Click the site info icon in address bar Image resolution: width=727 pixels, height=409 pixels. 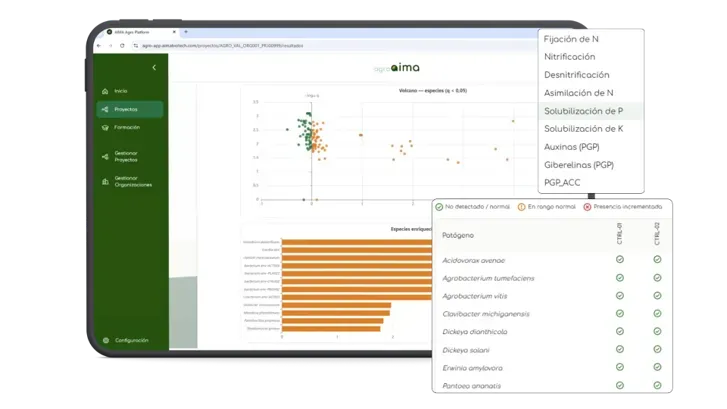(x=135, y=45)
